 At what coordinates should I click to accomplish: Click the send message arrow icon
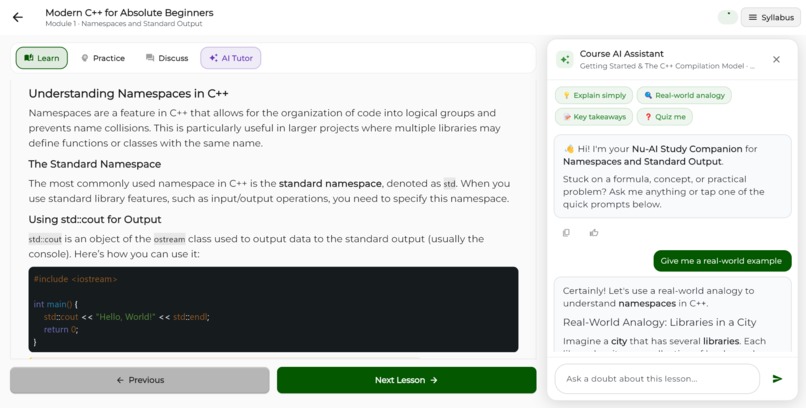click(777, 379)
